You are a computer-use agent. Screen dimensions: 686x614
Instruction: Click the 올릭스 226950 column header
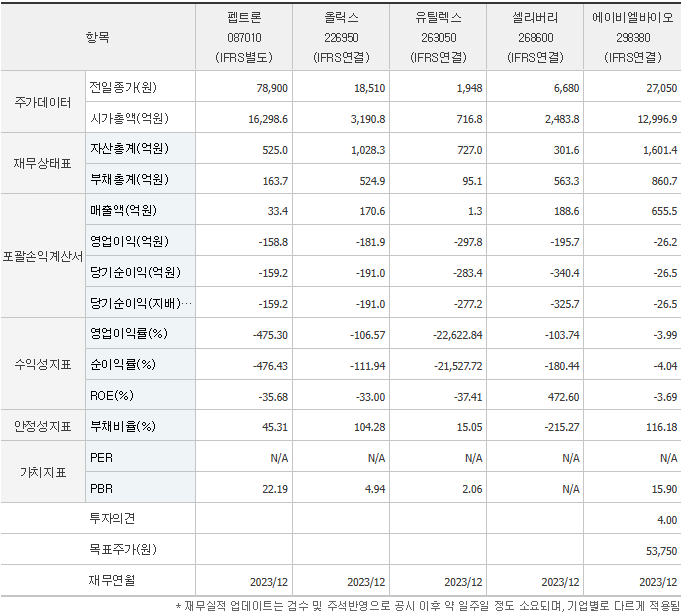tap(341, 37)
